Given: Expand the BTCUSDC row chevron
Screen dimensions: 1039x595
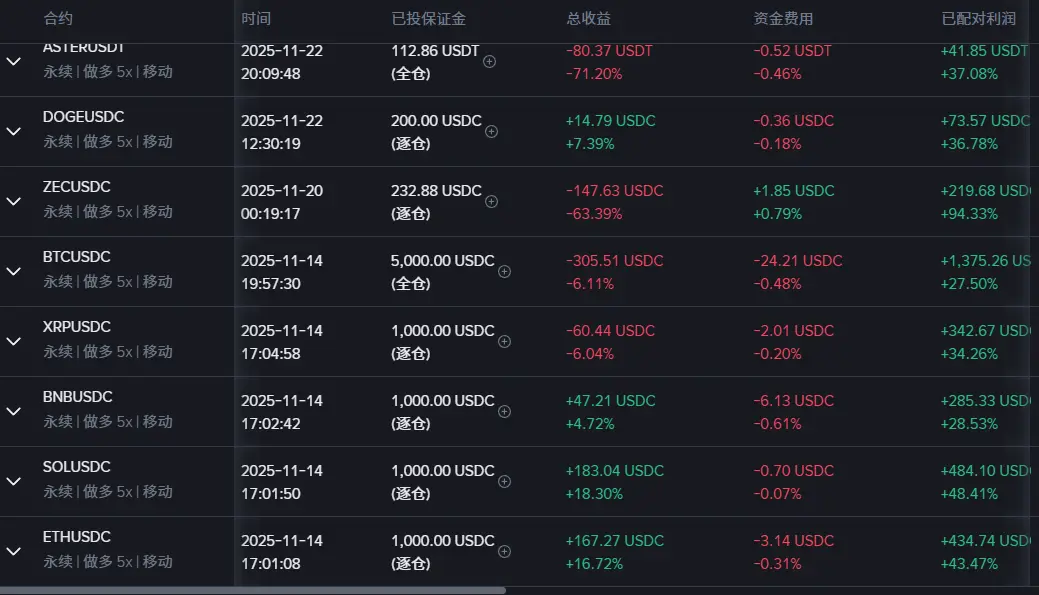Looking at the screenshot, I should pos(14,271).
